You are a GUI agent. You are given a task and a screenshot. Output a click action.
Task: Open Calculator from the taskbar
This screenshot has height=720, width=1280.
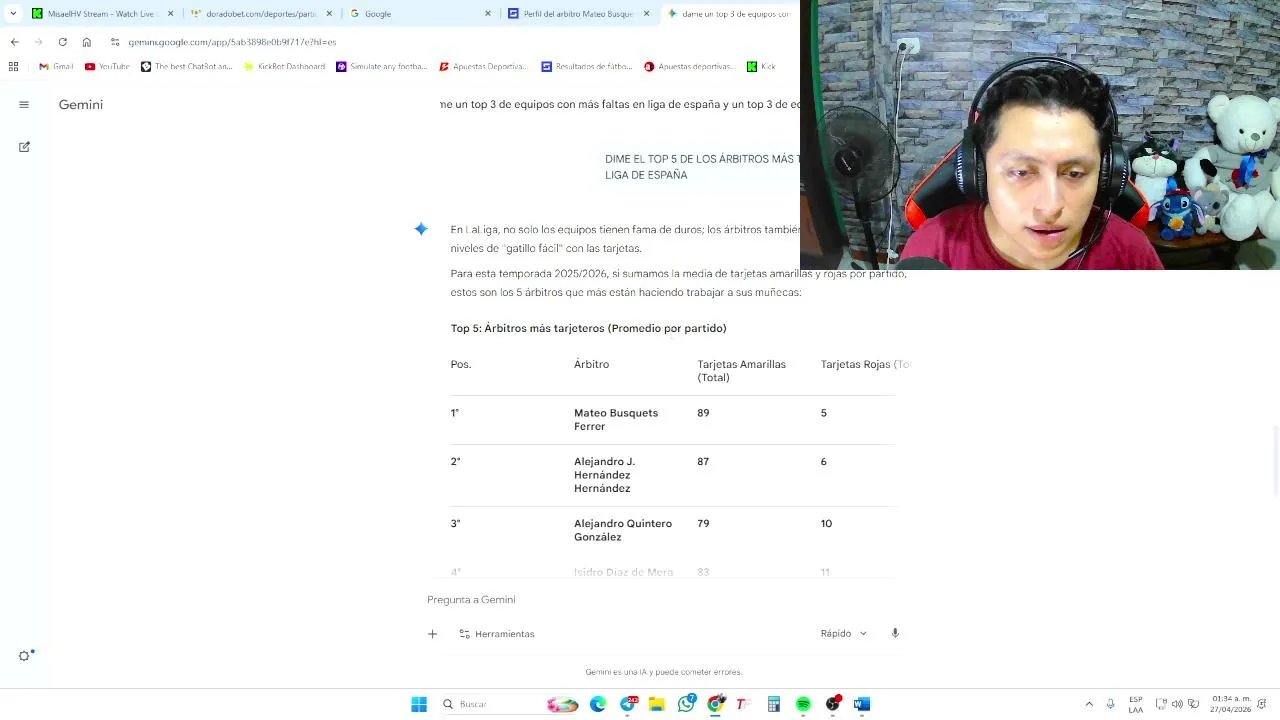click(x=774, y=704)
